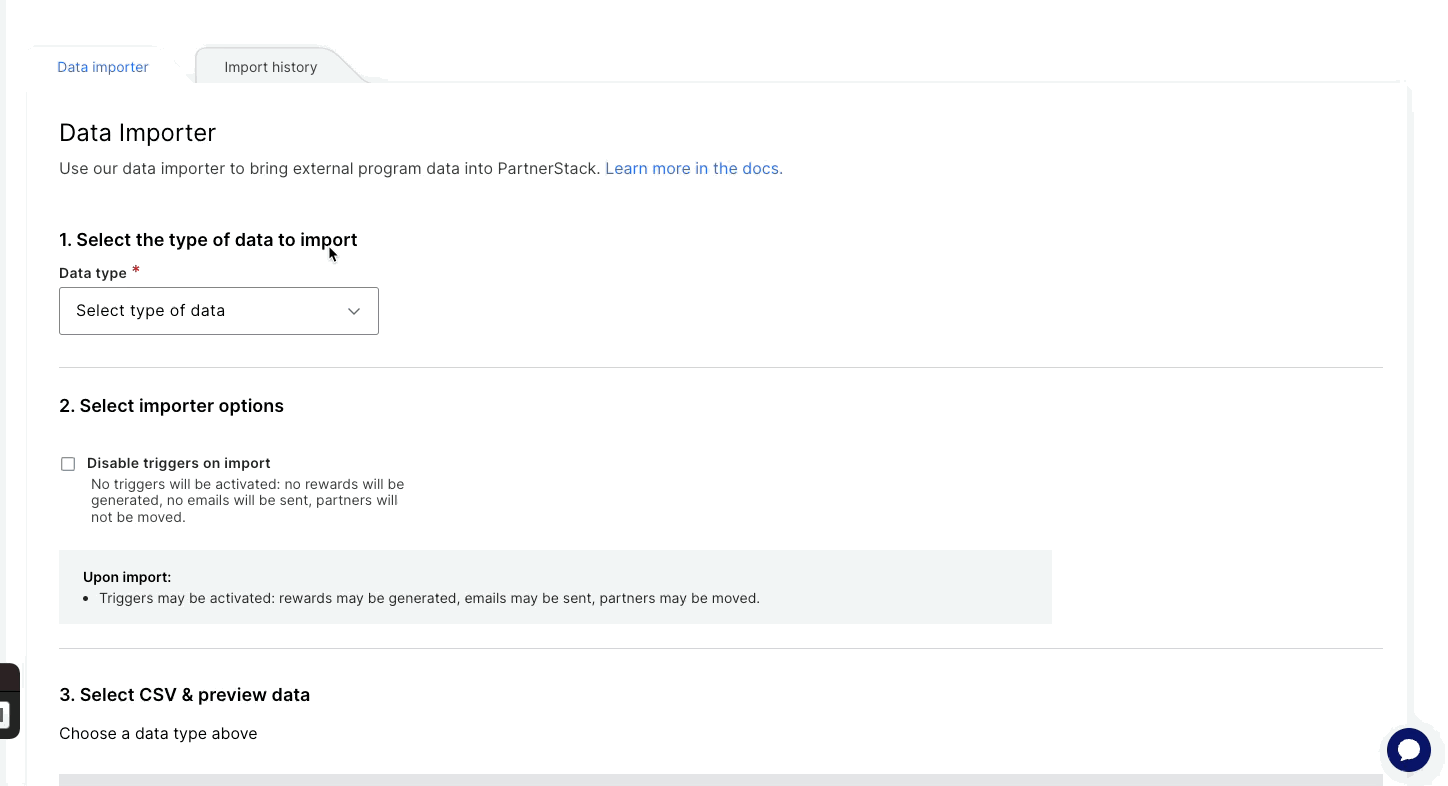Viewport: 1448px width, 786px height.
Task: Click heading 2. Select importer options
Action: point(171,406)
